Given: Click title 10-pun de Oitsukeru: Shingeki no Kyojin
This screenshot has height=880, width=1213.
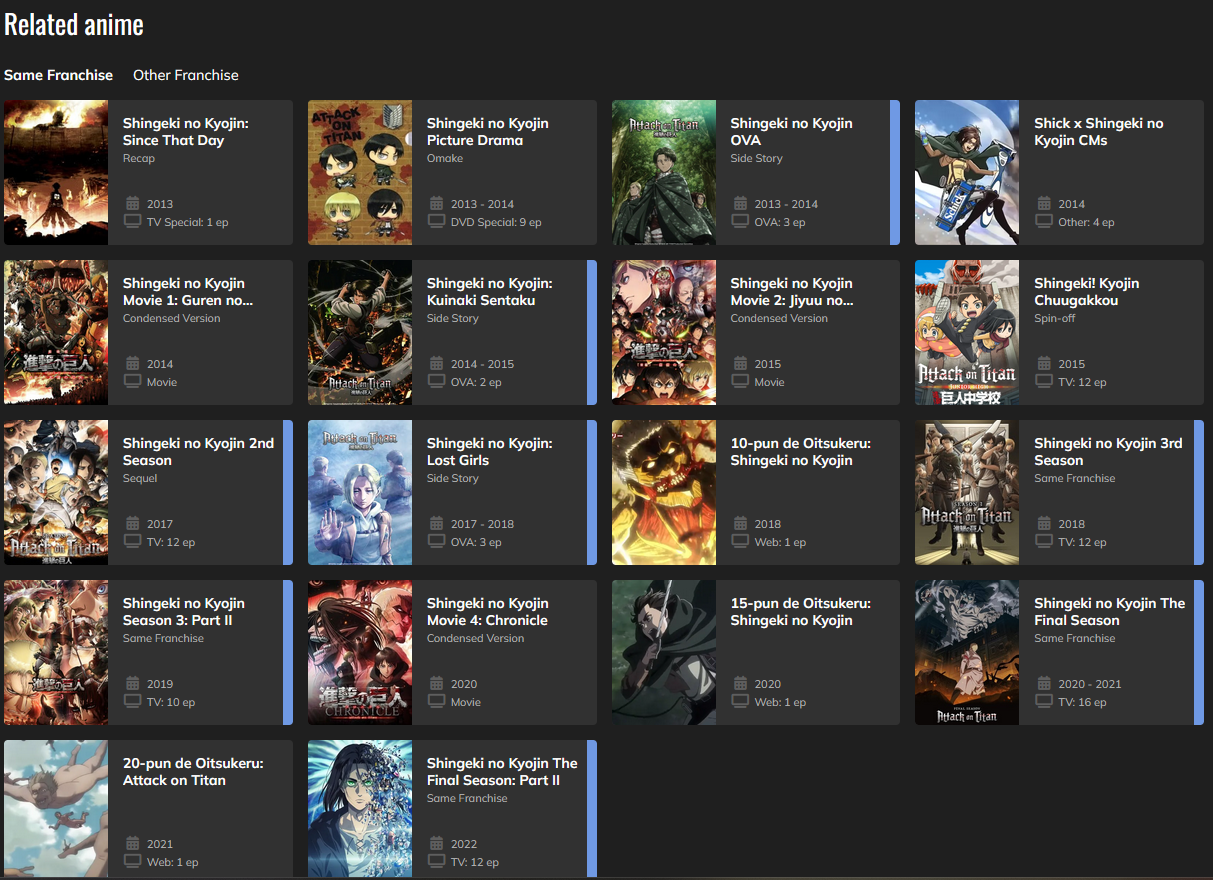Looking at the screenshot, I should pyautogui.click(x=800, y=452).
